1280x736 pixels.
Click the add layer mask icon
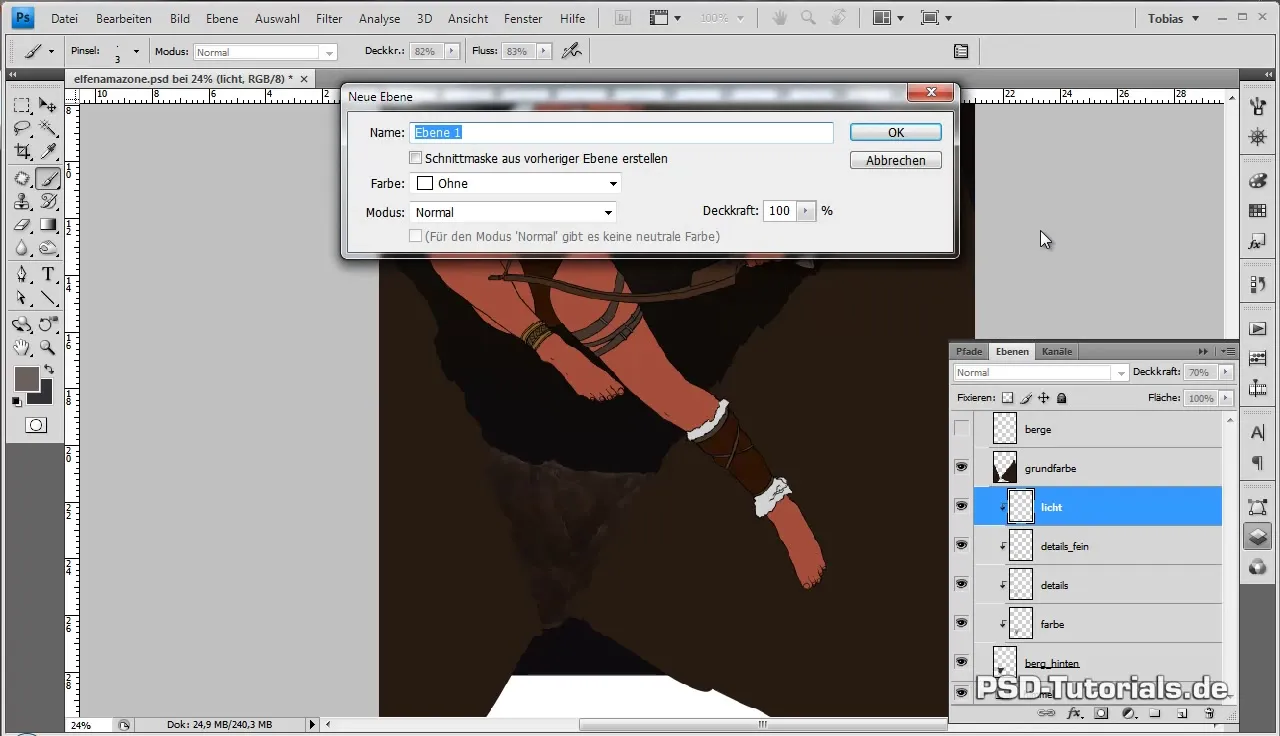1101,713
